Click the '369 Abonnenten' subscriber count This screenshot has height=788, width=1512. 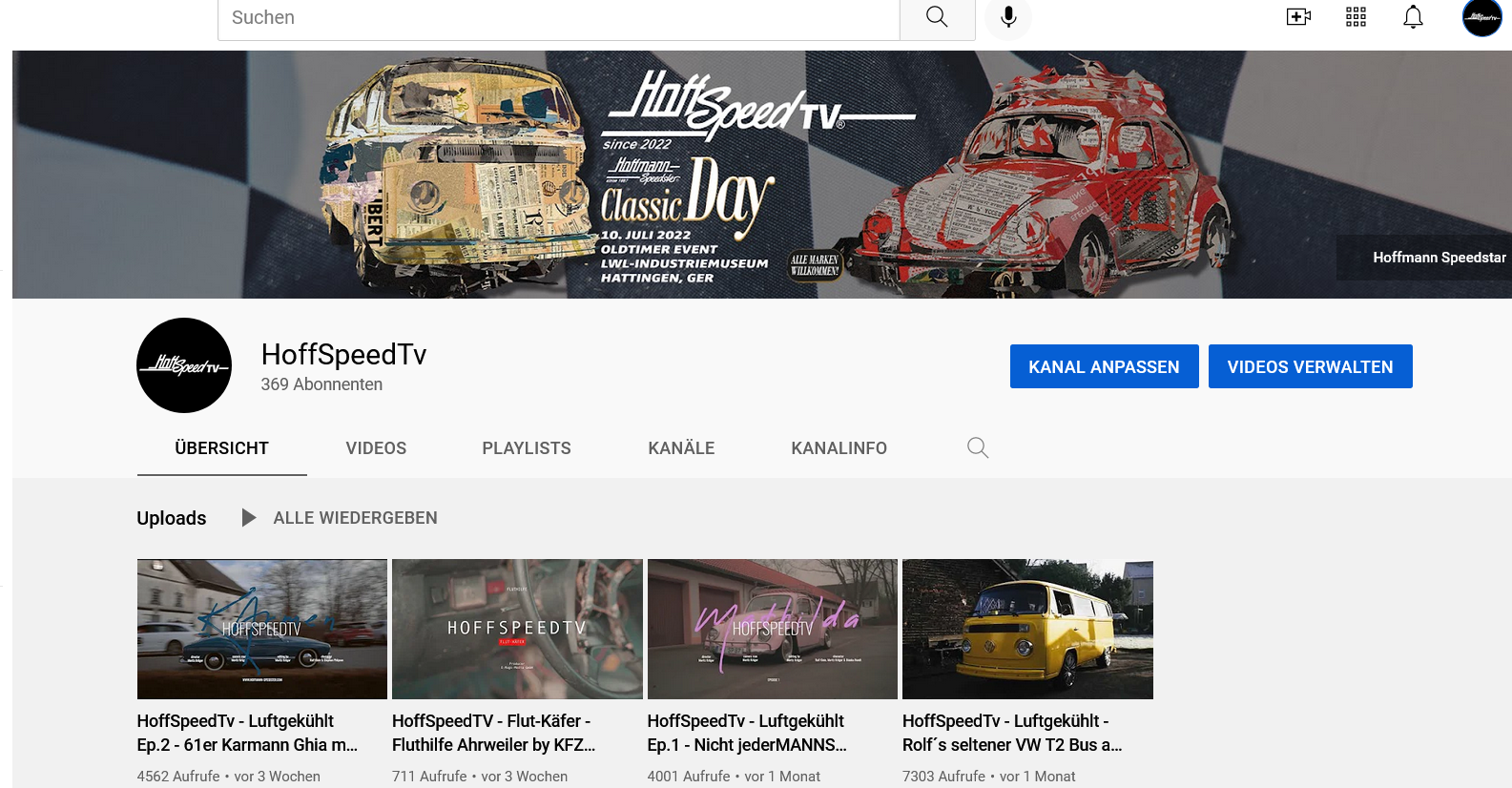[x=321, y=384]
